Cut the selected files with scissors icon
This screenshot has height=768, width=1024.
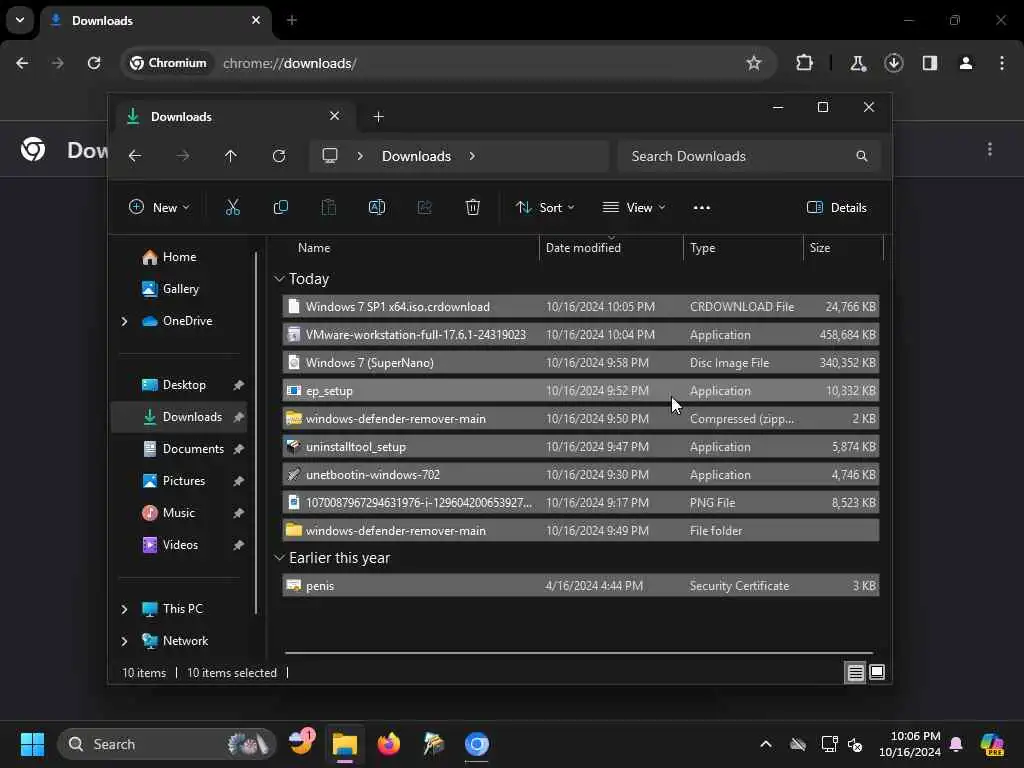[x=232, y=208]
